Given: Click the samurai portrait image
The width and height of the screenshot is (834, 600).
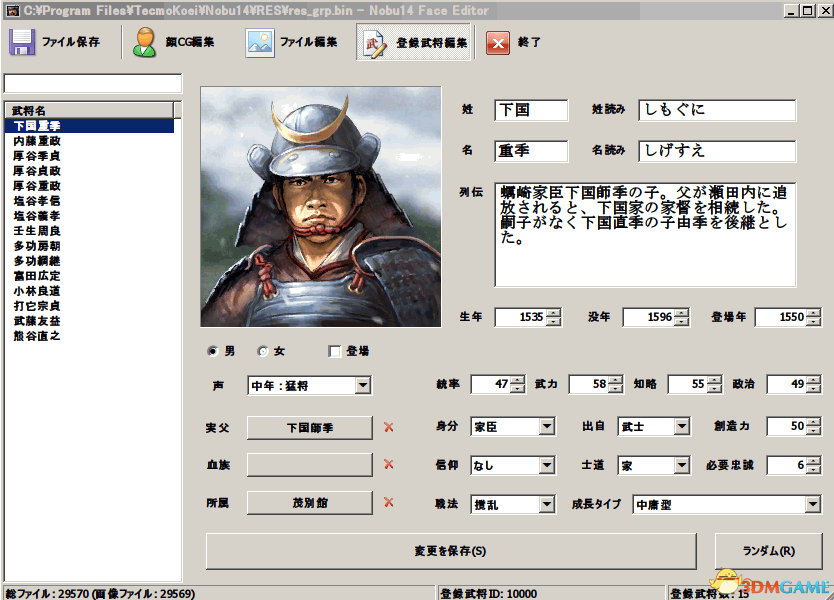Looking at the screenshot, I should (x=321, y=207).
